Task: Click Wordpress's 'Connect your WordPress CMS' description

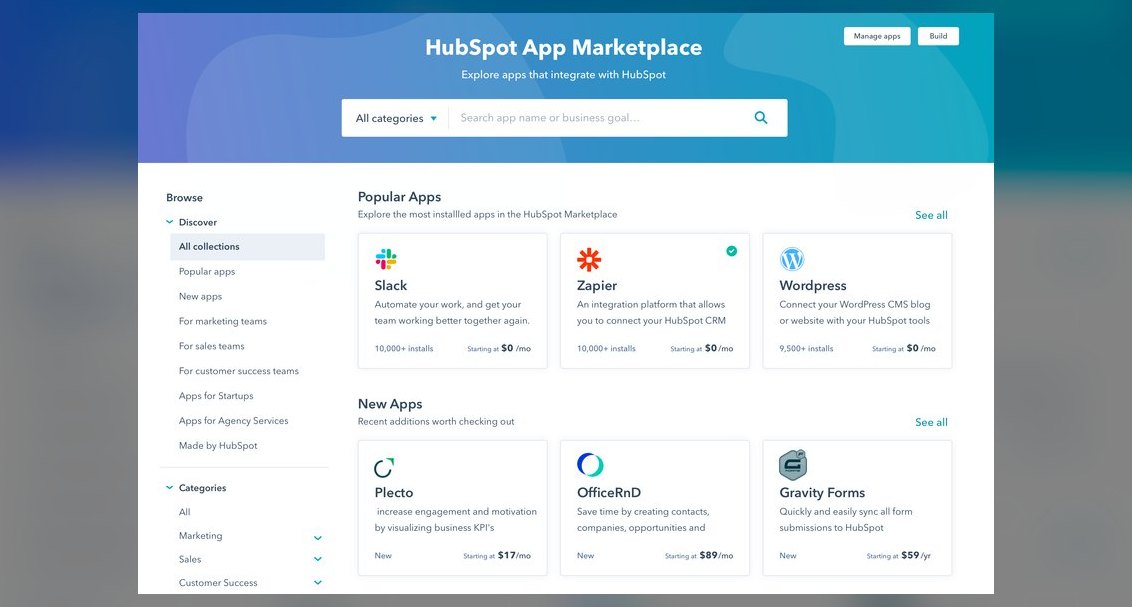Action: pos(855,313)
